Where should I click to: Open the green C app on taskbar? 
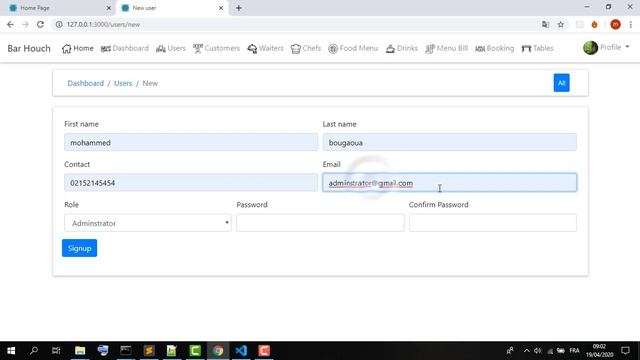(195, 351)
